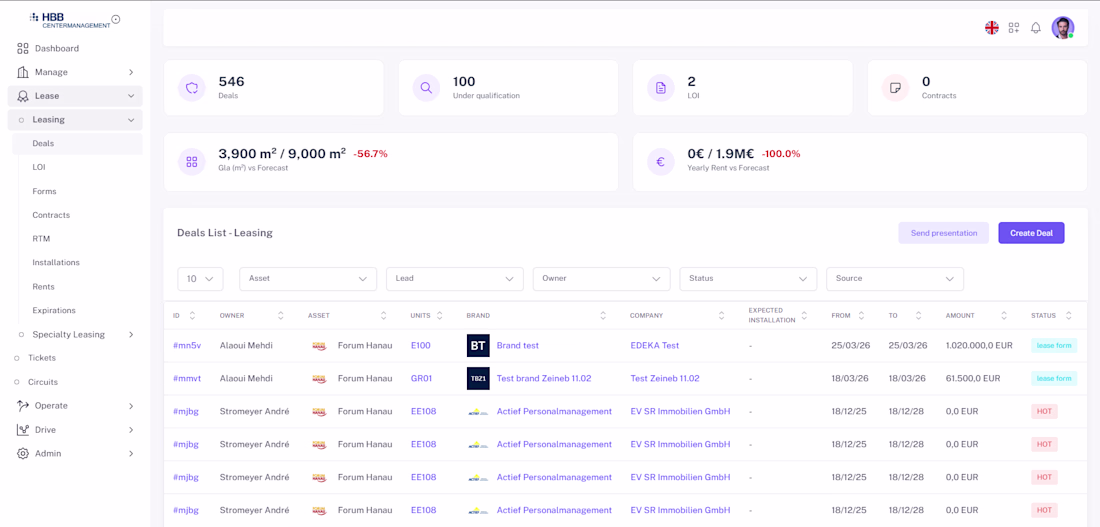Open the rows-per-page 10 dropdown

click(200, 279)
